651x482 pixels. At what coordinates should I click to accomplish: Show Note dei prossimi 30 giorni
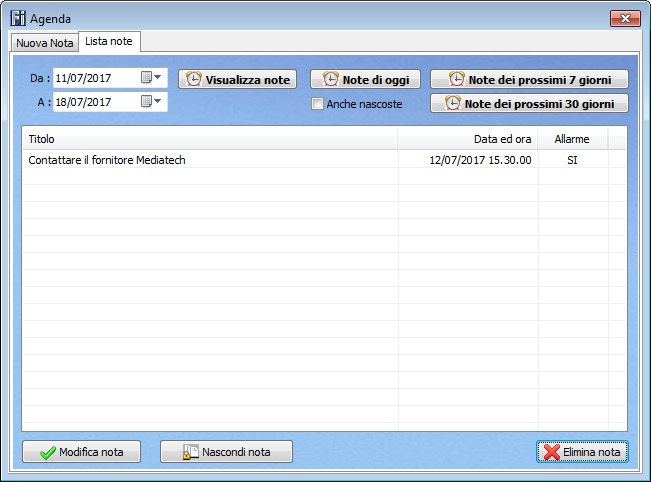tap(529, 103)
